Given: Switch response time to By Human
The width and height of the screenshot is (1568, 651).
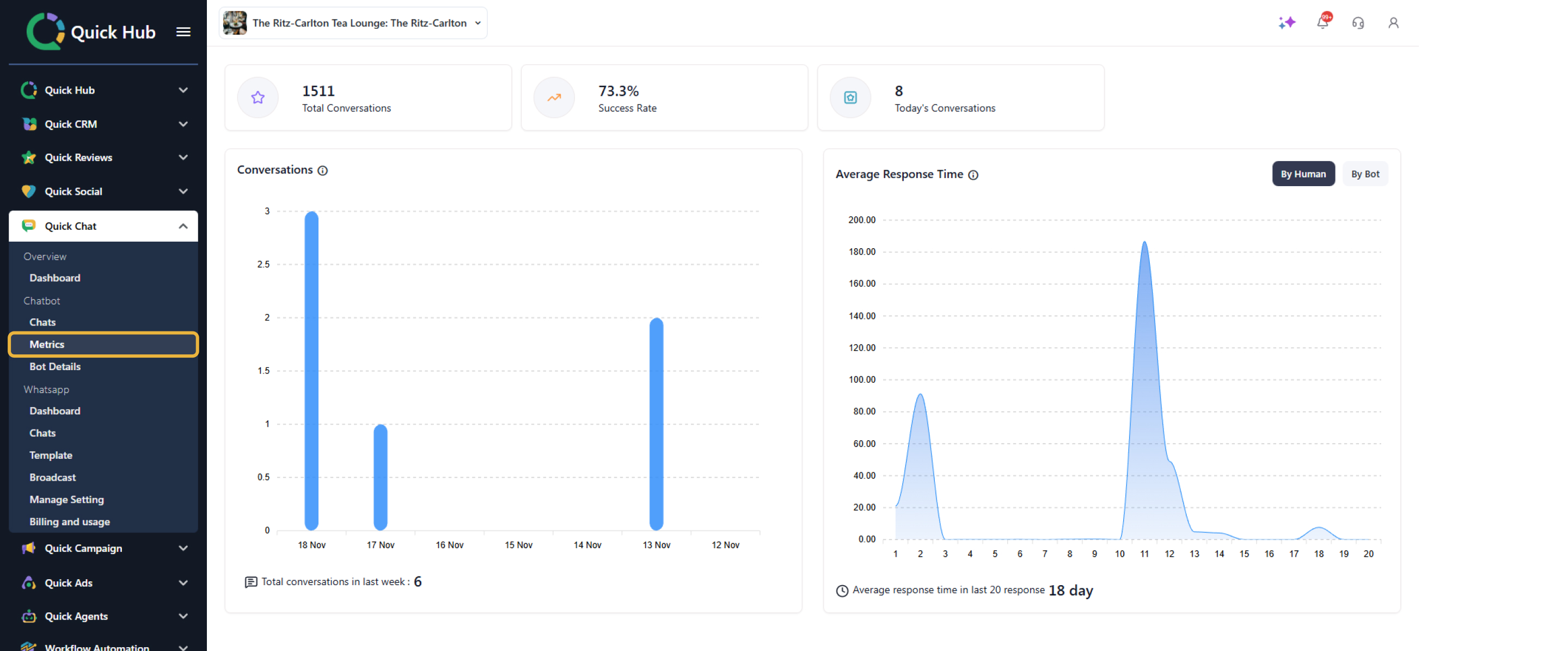Looking at the screenshot, I should click(x=1303, y=174).
